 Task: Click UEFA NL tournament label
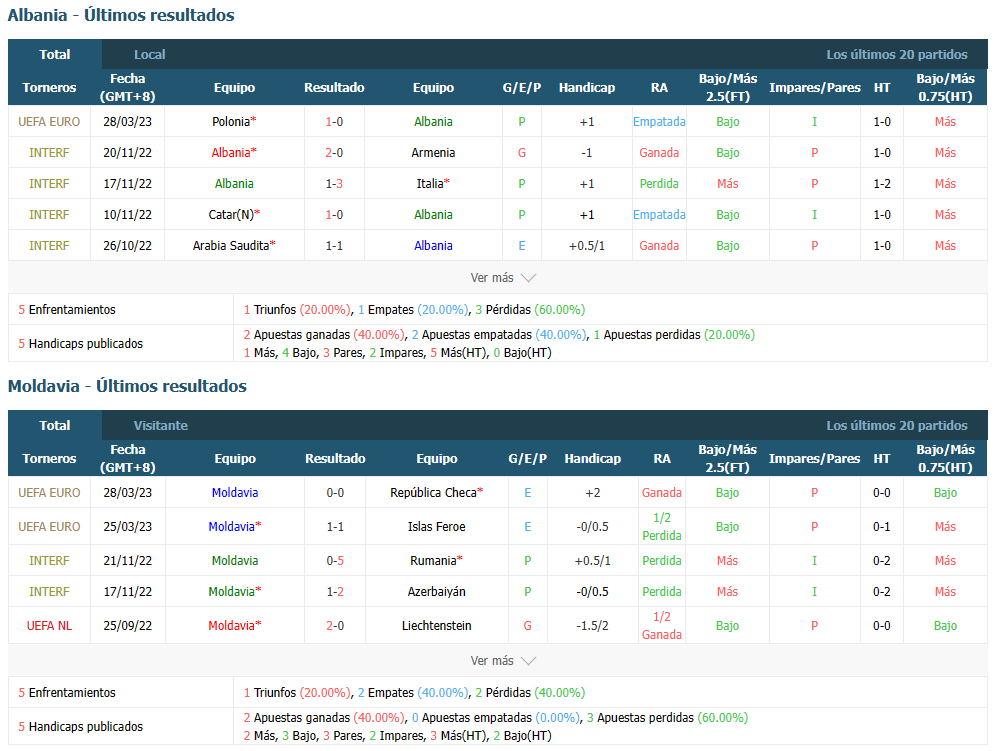click(x=49, y=626)
